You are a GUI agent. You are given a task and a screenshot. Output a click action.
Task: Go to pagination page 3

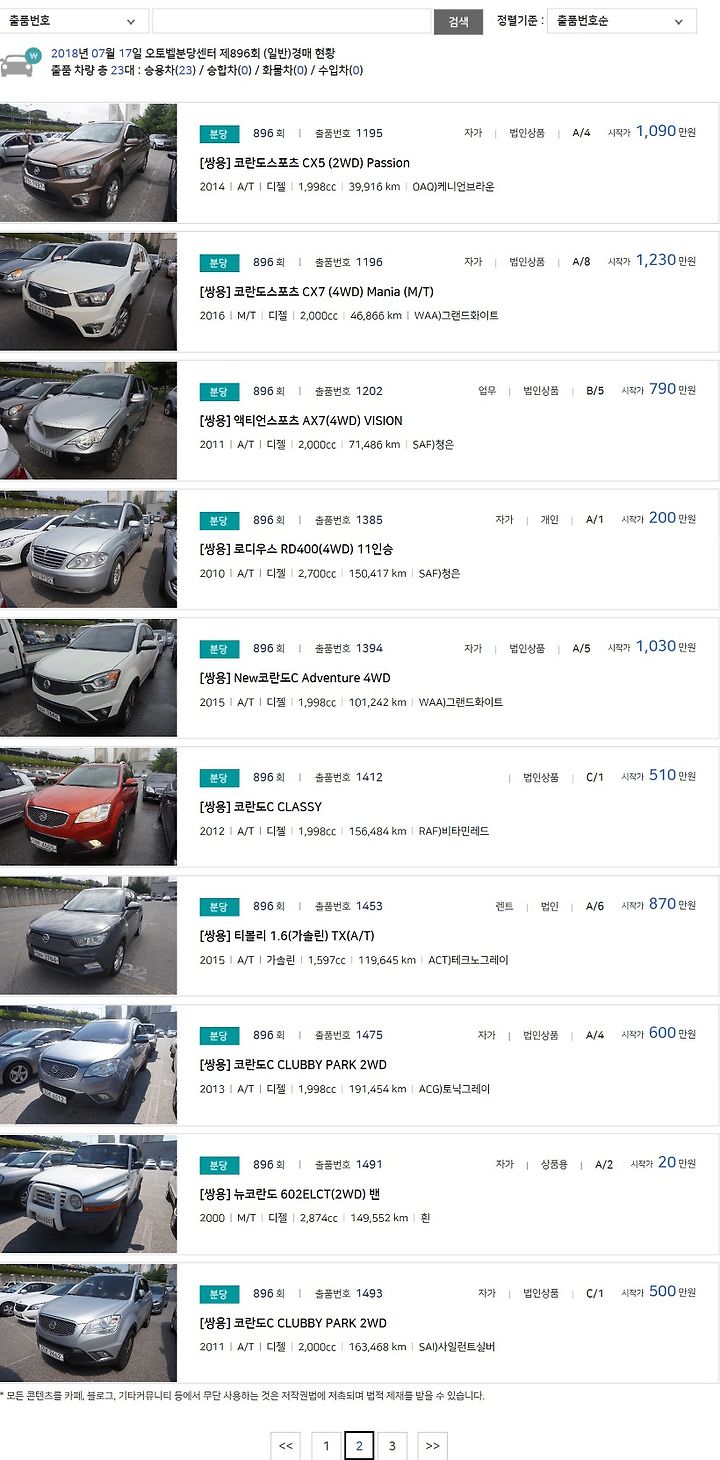tap(392, 1446)
